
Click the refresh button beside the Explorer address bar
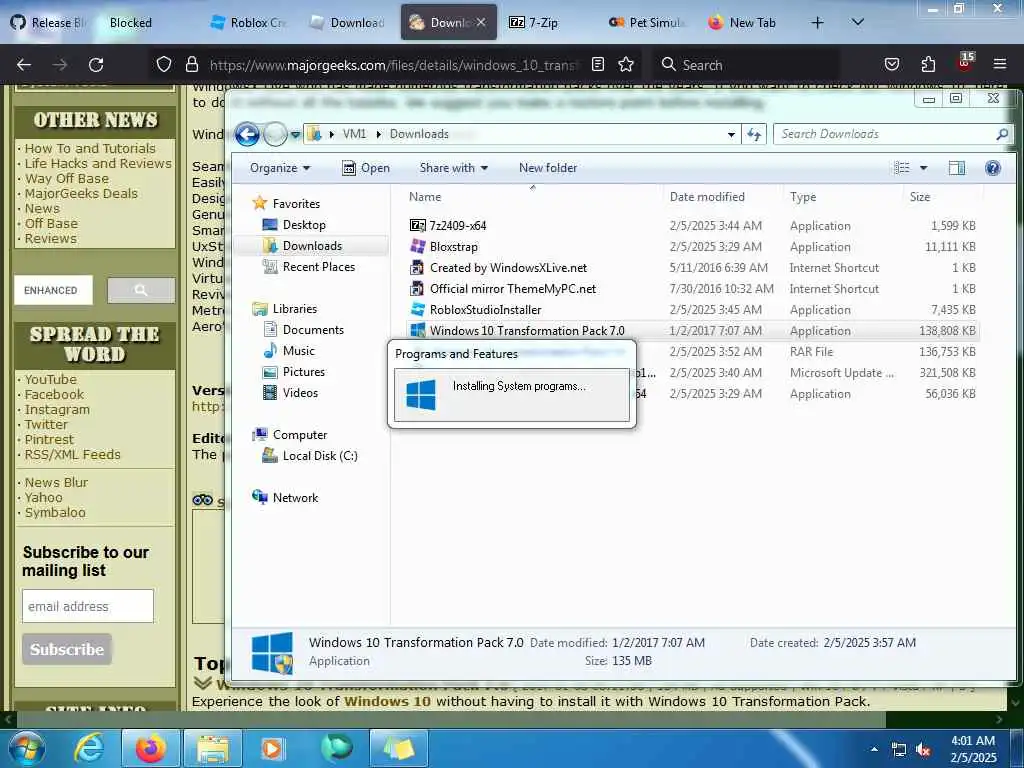pyautogui.click(x=754, y=134)
